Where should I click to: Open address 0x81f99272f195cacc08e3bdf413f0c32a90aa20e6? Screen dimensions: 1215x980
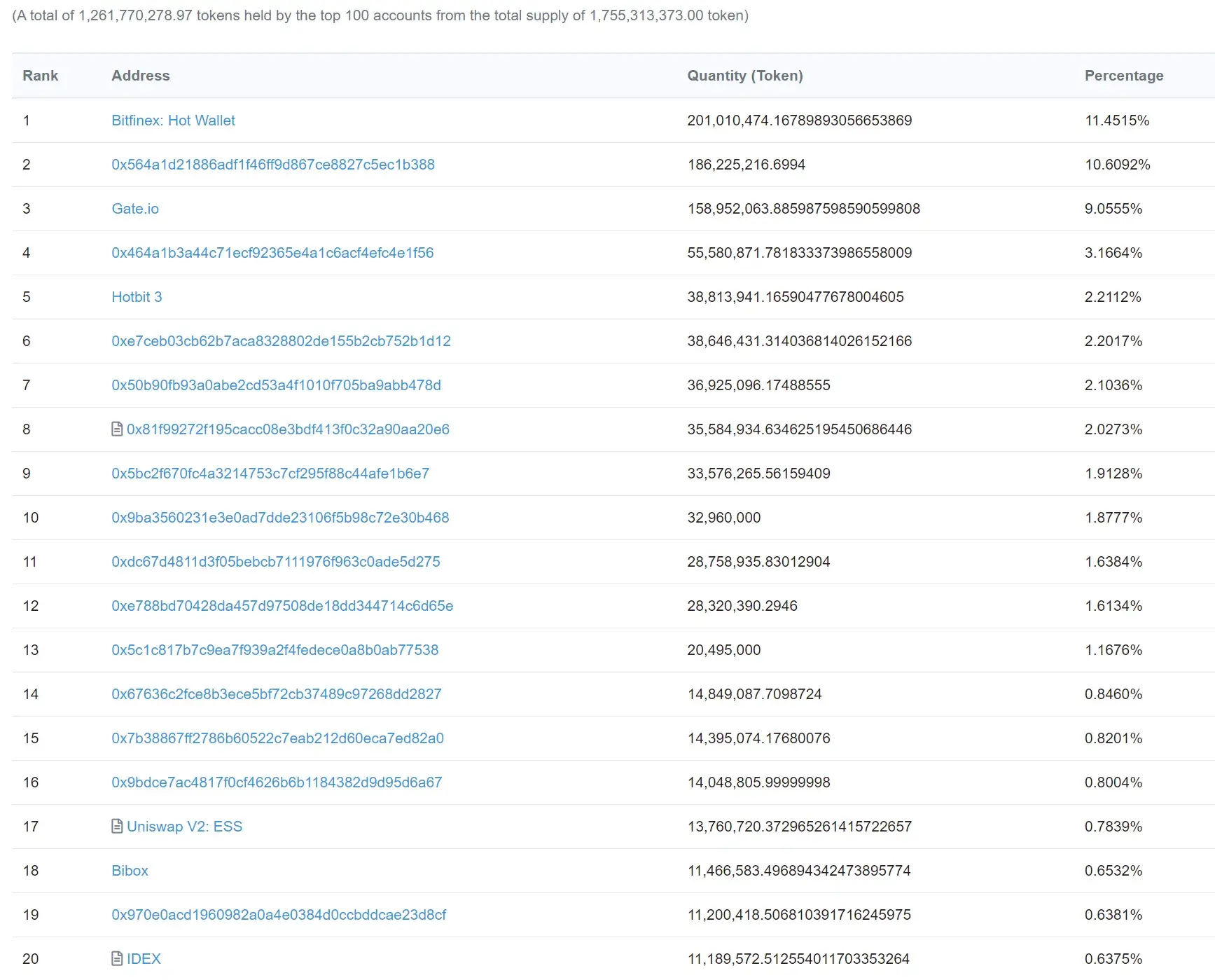[288, 429]
